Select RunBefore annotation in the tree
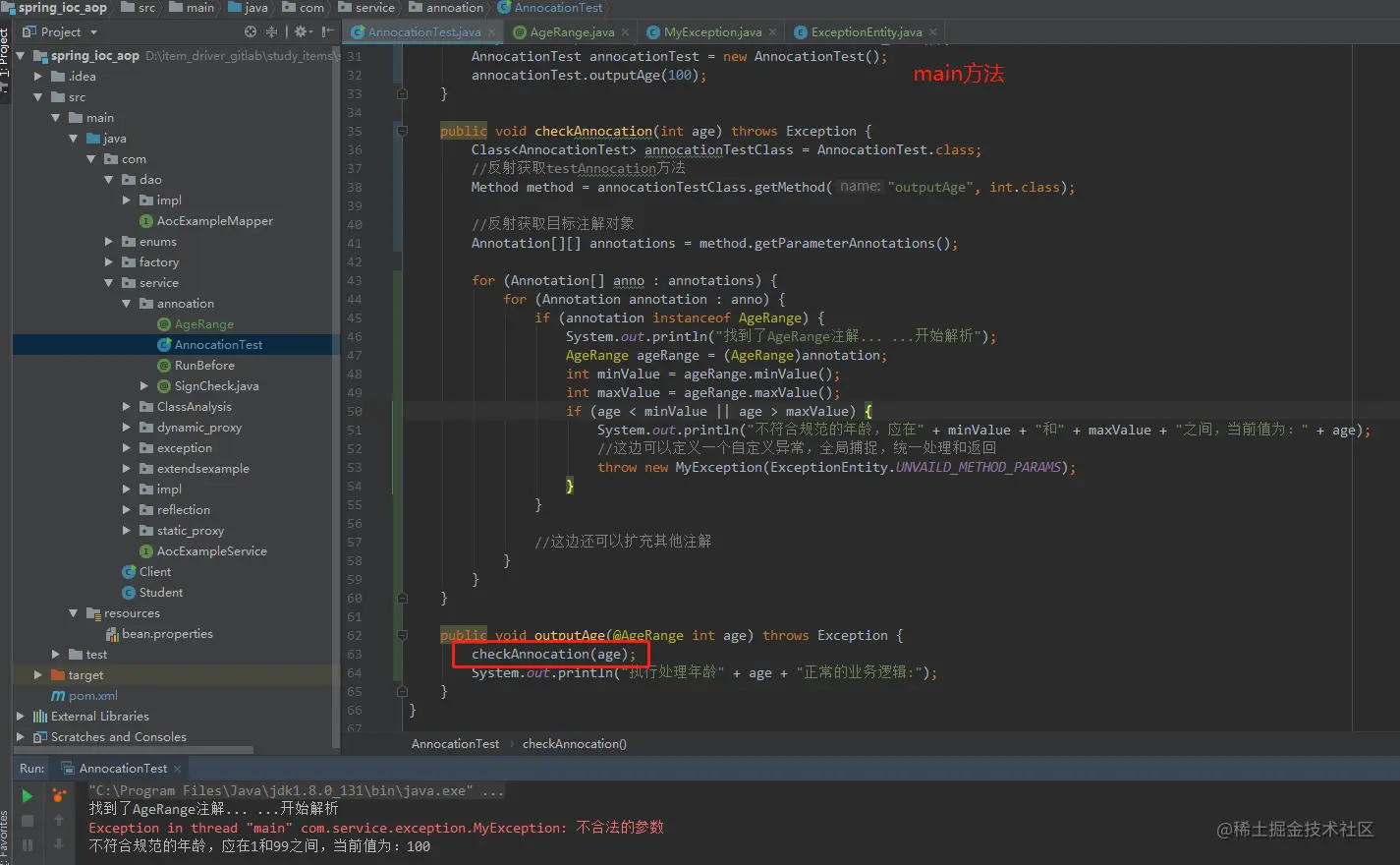Screen dimensions: 1400x865 click(x=204, y=366)
